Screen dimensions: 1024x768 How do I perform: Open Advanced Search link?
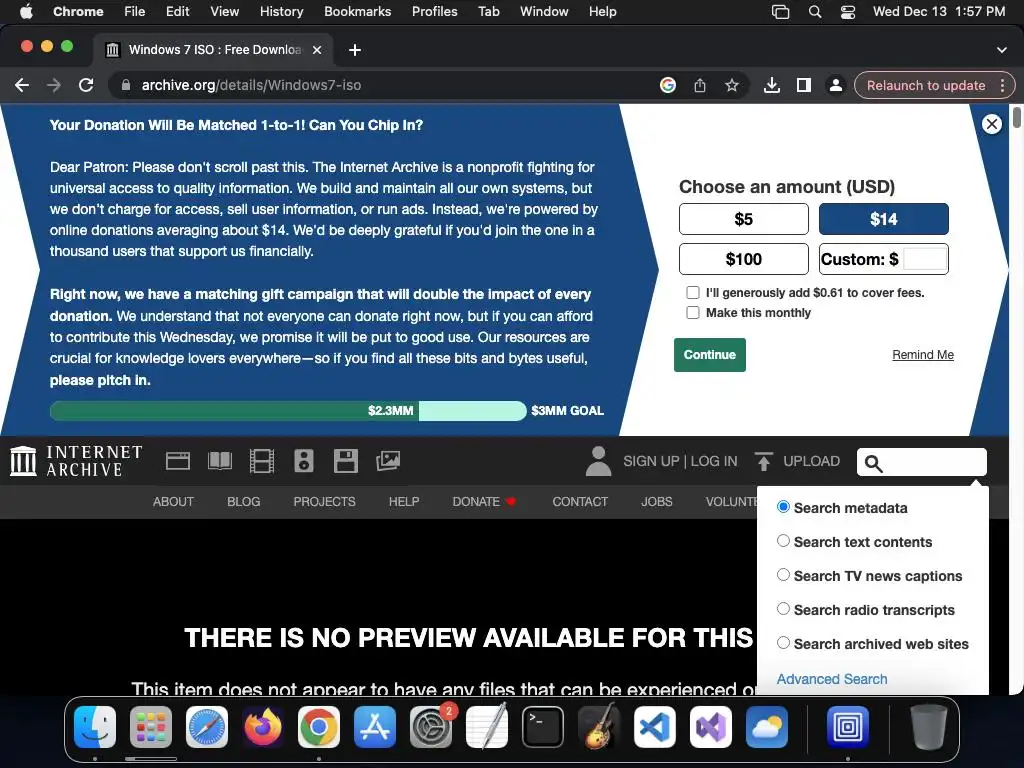(x=831, y=679)
